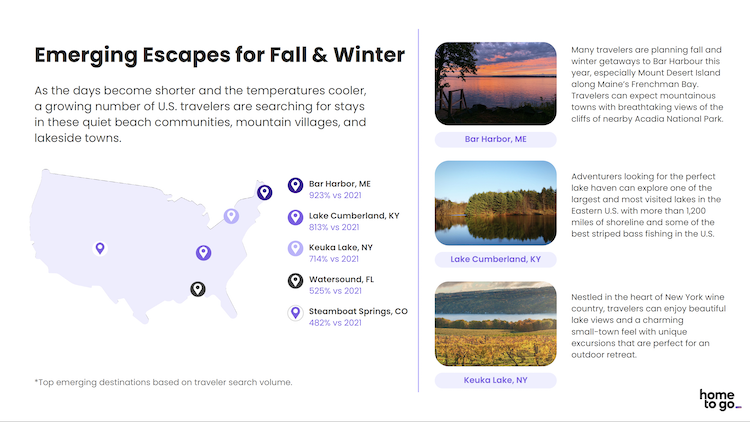Select the Lake Cumberland, KY label button
The height and width of the screenshot is (422, 750).
click(496, 259)
